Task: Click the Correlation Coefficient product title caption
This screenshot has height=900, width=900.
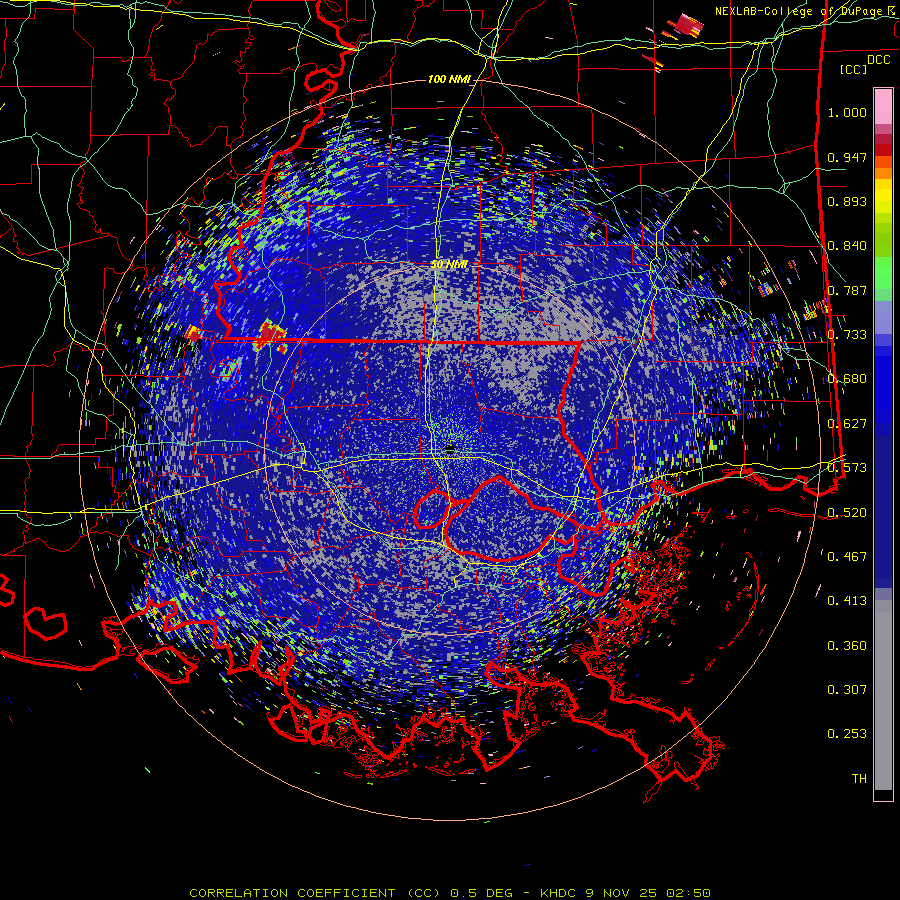Action: (x=450, y=893)
